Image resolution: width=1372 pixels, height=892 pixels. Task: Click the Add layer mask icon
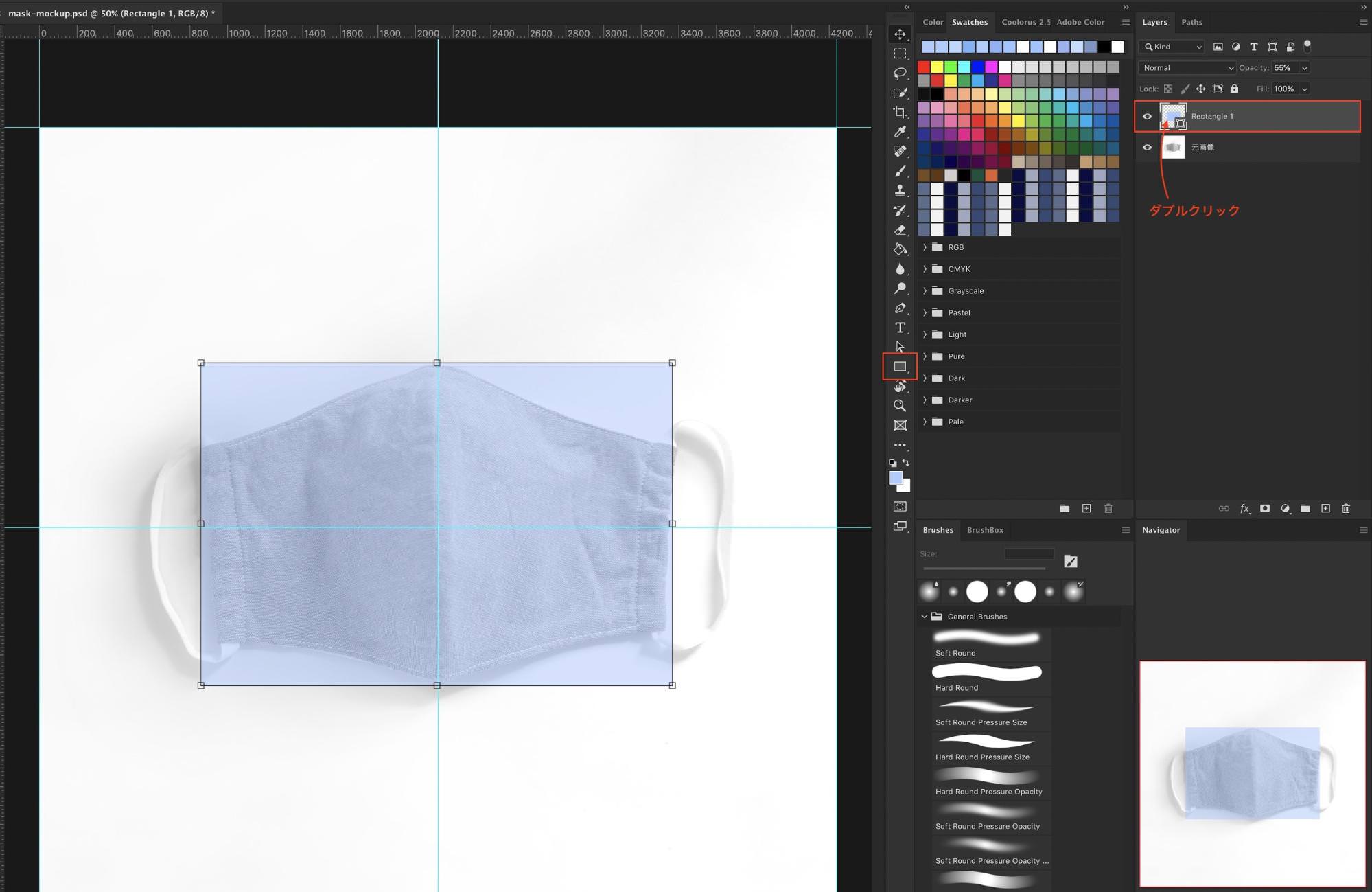click(x=1265, y=509)
